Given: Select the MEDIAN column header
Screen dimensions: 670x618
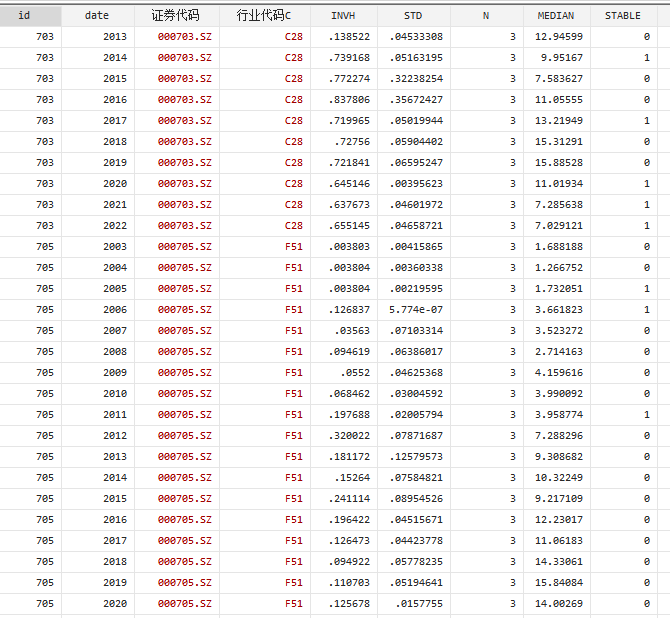Looking at the screenshot, I should click(x=556, y=16).
